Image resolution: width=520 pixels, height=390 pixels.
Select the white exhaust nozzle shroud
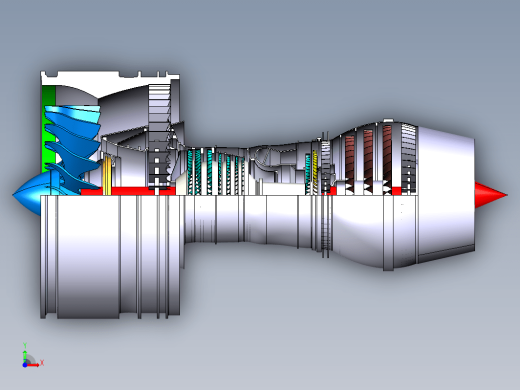446,195
